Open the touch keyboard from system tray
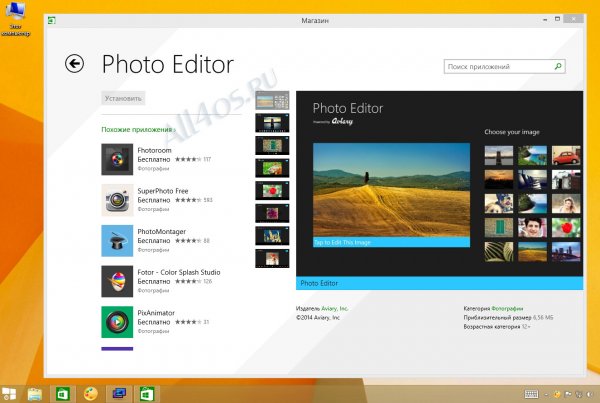The height and width of the screenshot is (403, 600). point(530,393)
